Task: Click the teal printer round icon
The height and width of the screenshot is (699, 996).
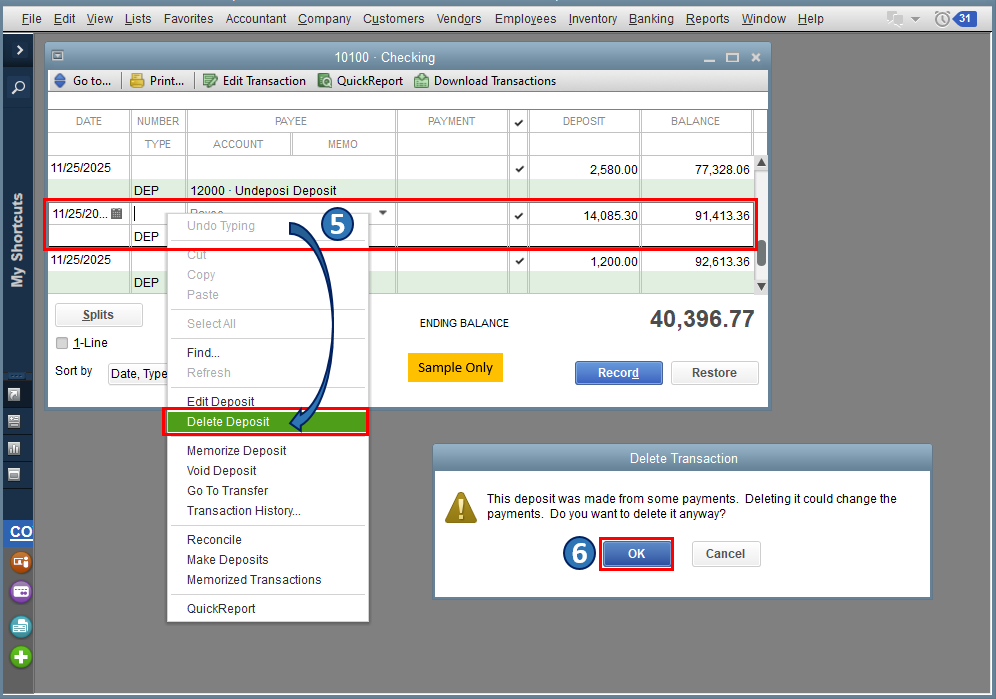Action: (x=20, y=627)
